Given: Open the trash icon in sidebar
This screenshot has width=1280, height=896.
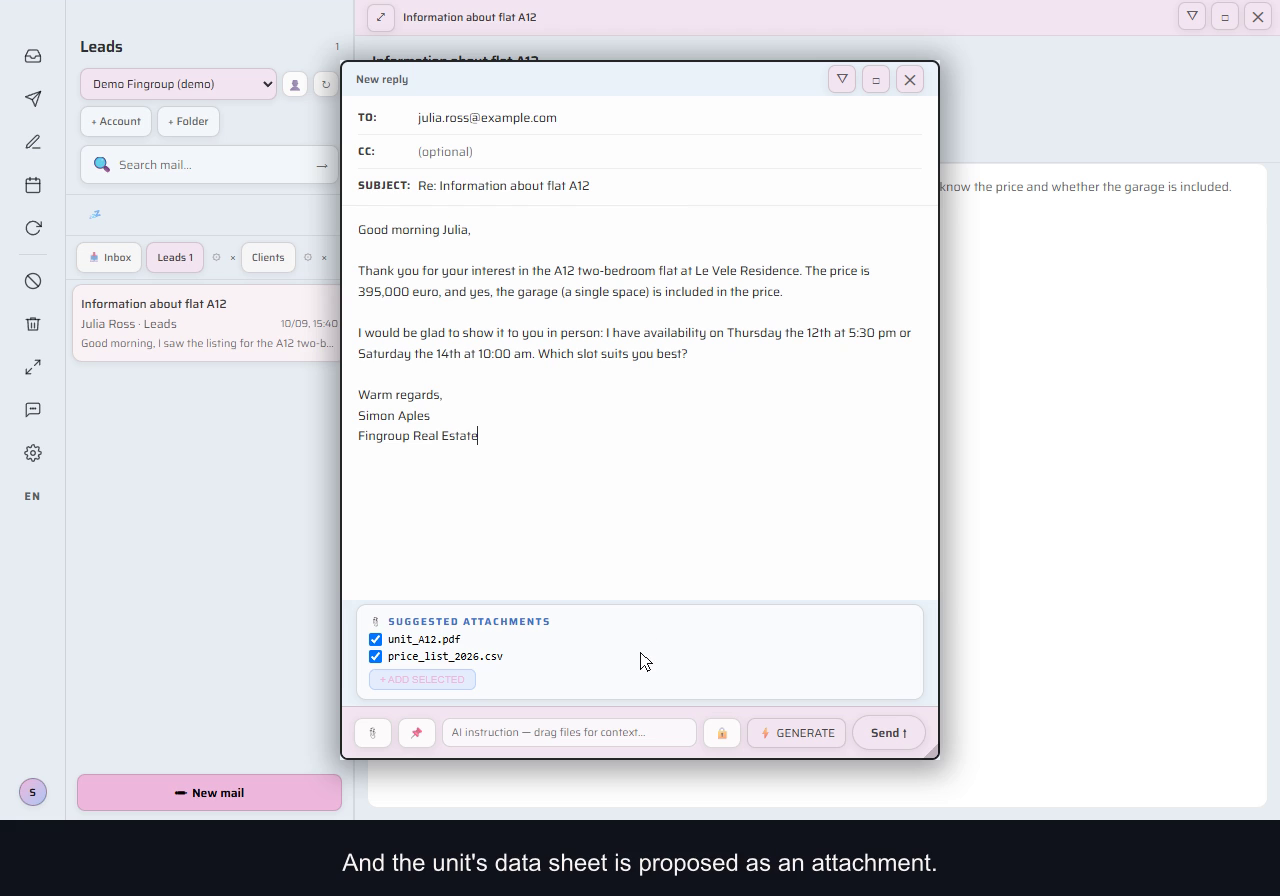Looking at the screenshot, I should tap(33, 324).
